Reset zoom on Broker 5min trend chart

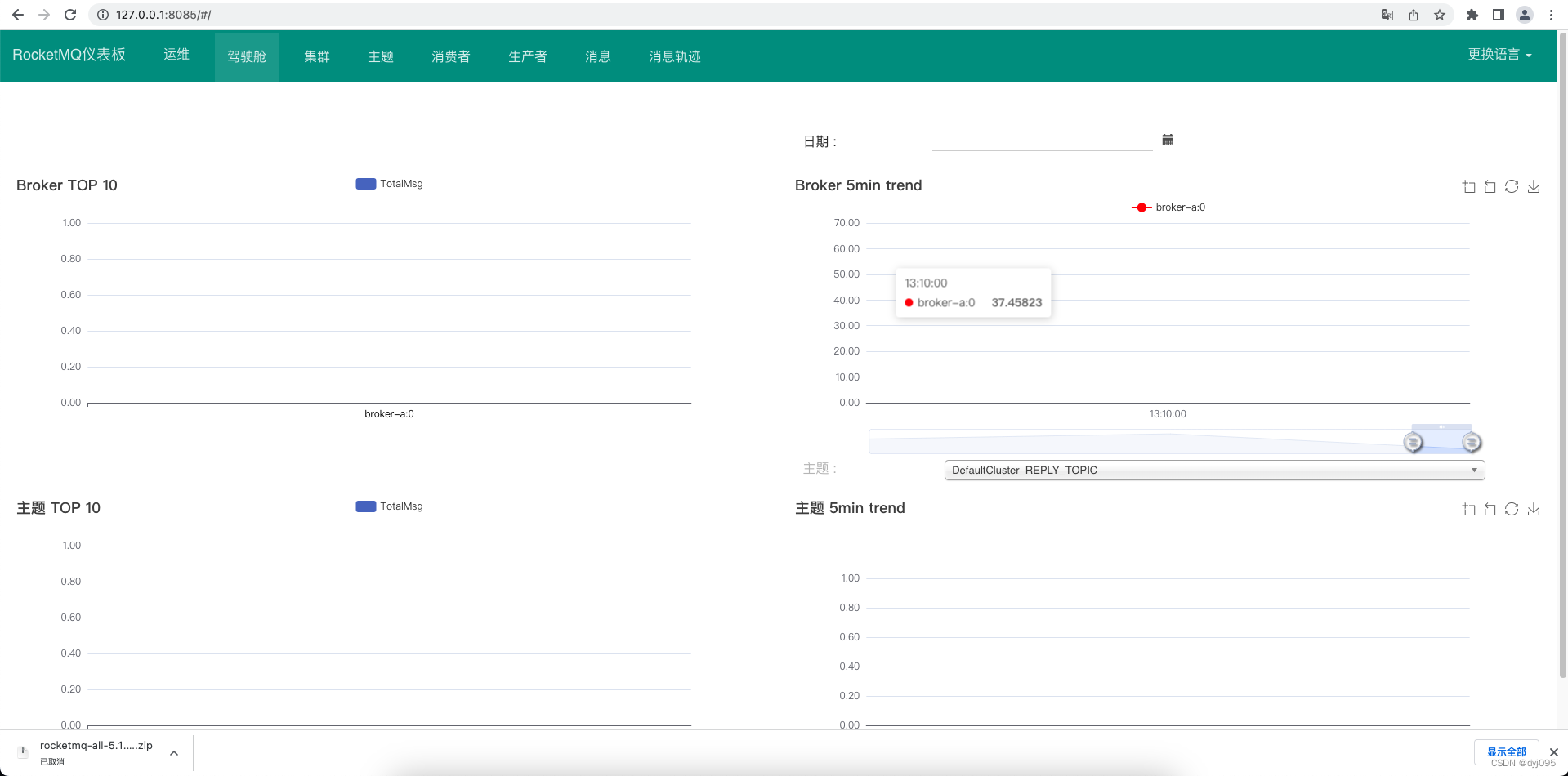[1490, 186]
